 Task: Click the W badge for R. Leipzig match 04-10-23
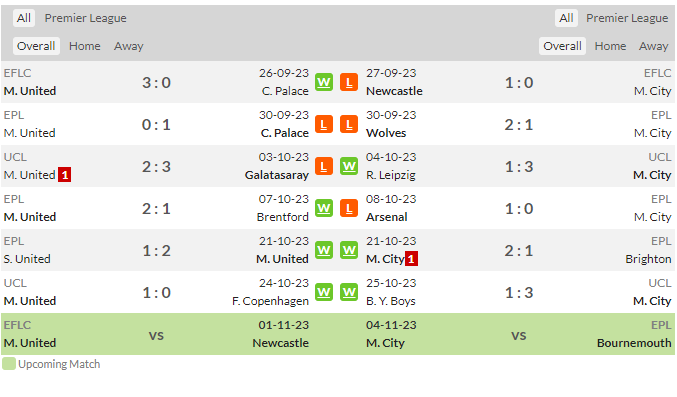[349, 166]
